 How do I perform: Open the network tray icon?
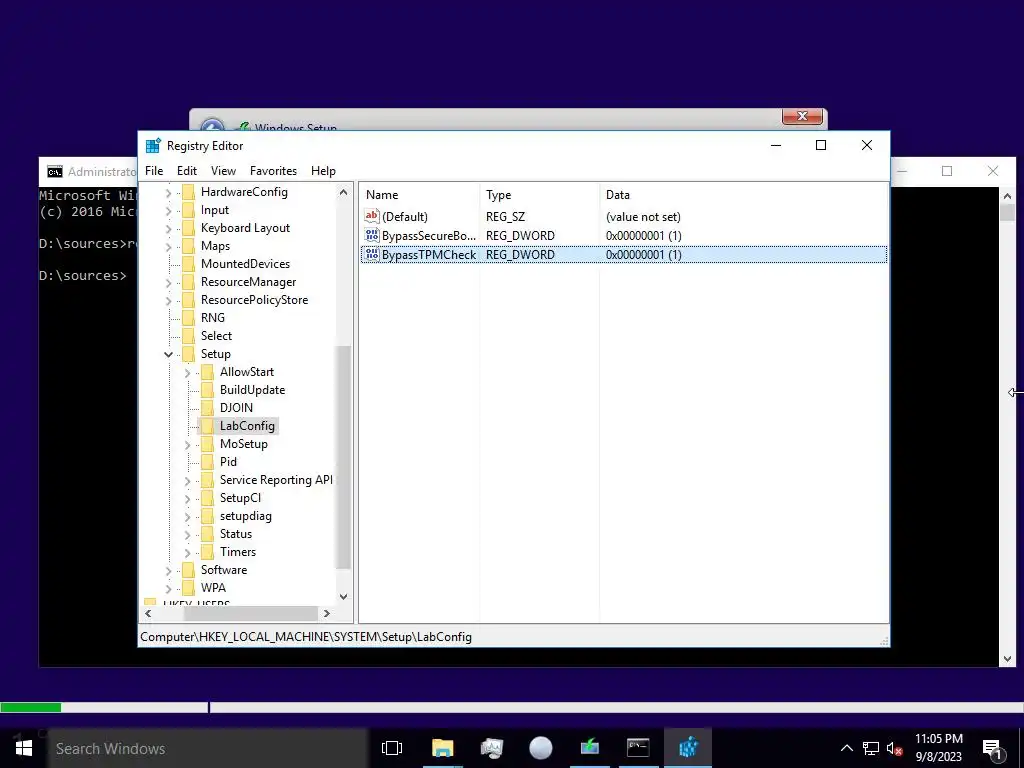coord(871,748)
